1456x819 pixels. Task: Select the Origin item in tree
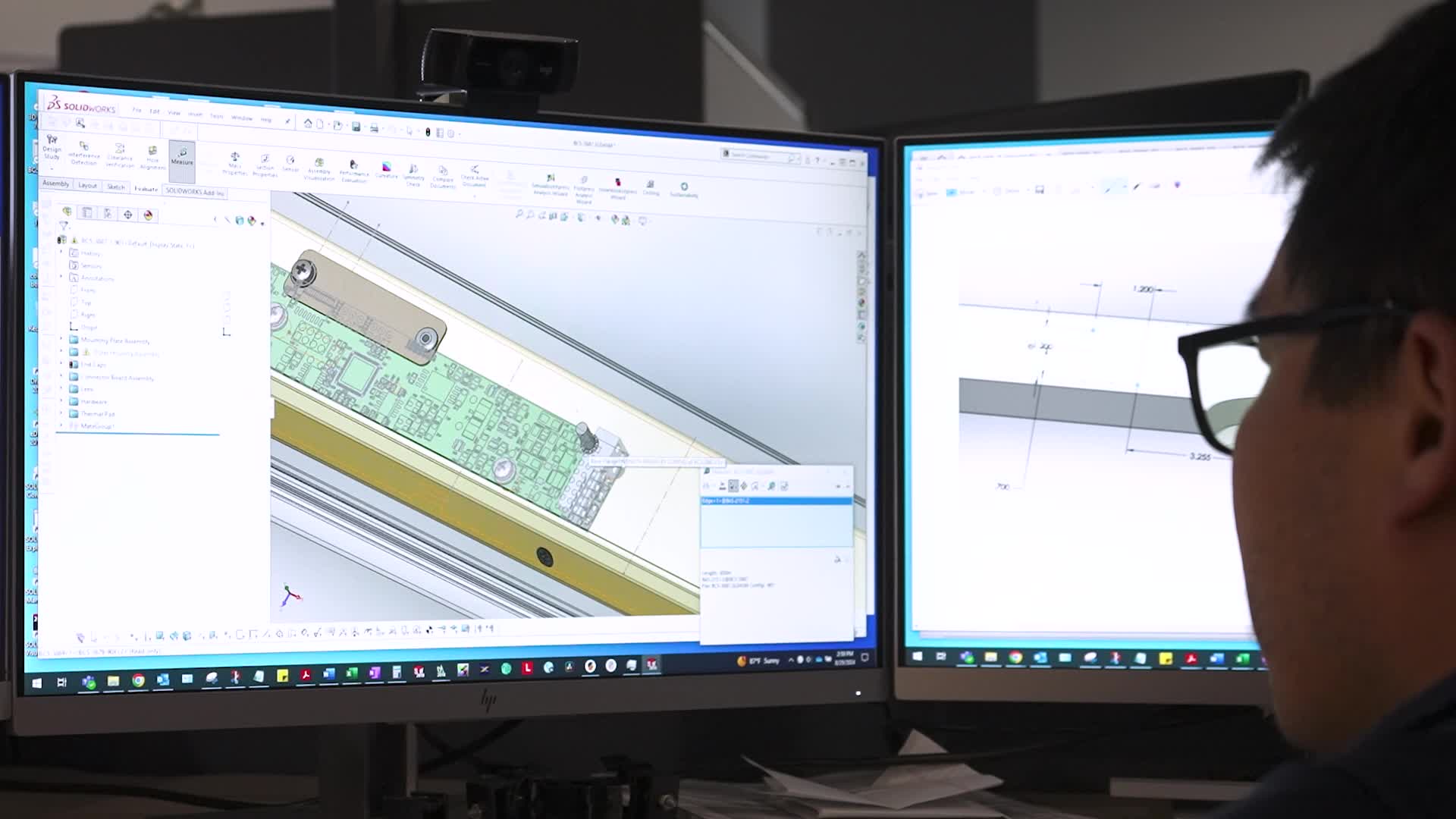pos(84,327)
